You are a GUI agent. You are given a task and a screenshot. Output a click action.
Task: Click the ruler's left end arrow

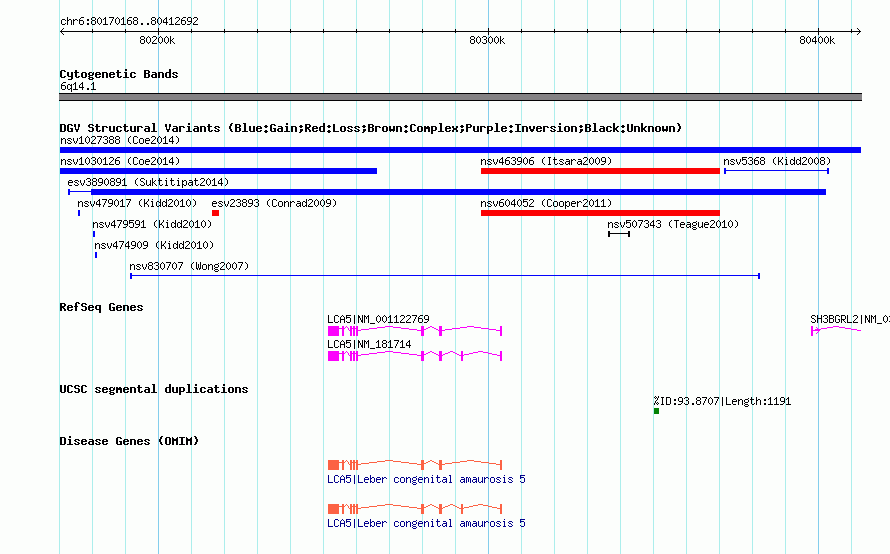point(62,31)
